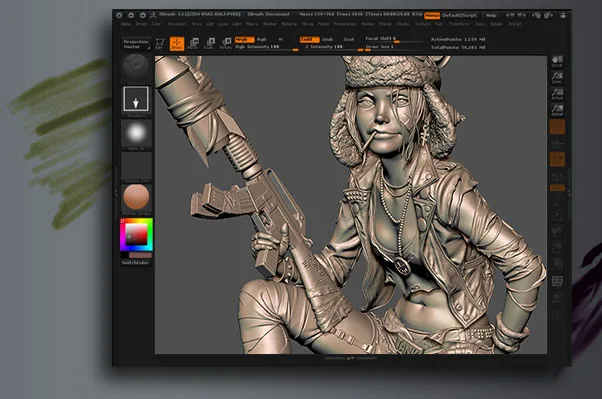
Task: Click the Zoom icon on right shelf
Action: pos(557,78)
